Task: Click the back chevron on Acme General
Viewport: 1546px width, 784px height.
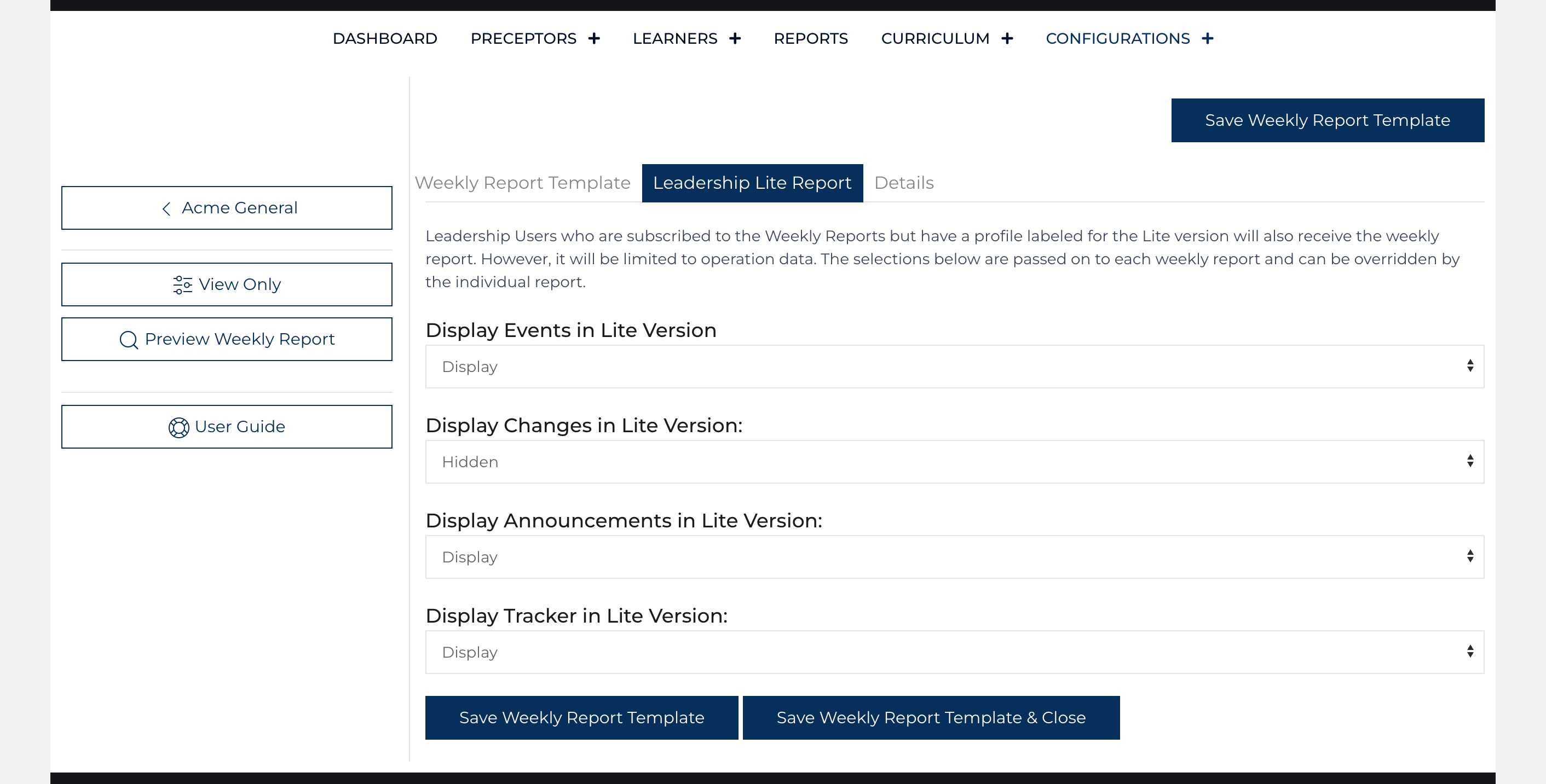Action: pos(166,208)
